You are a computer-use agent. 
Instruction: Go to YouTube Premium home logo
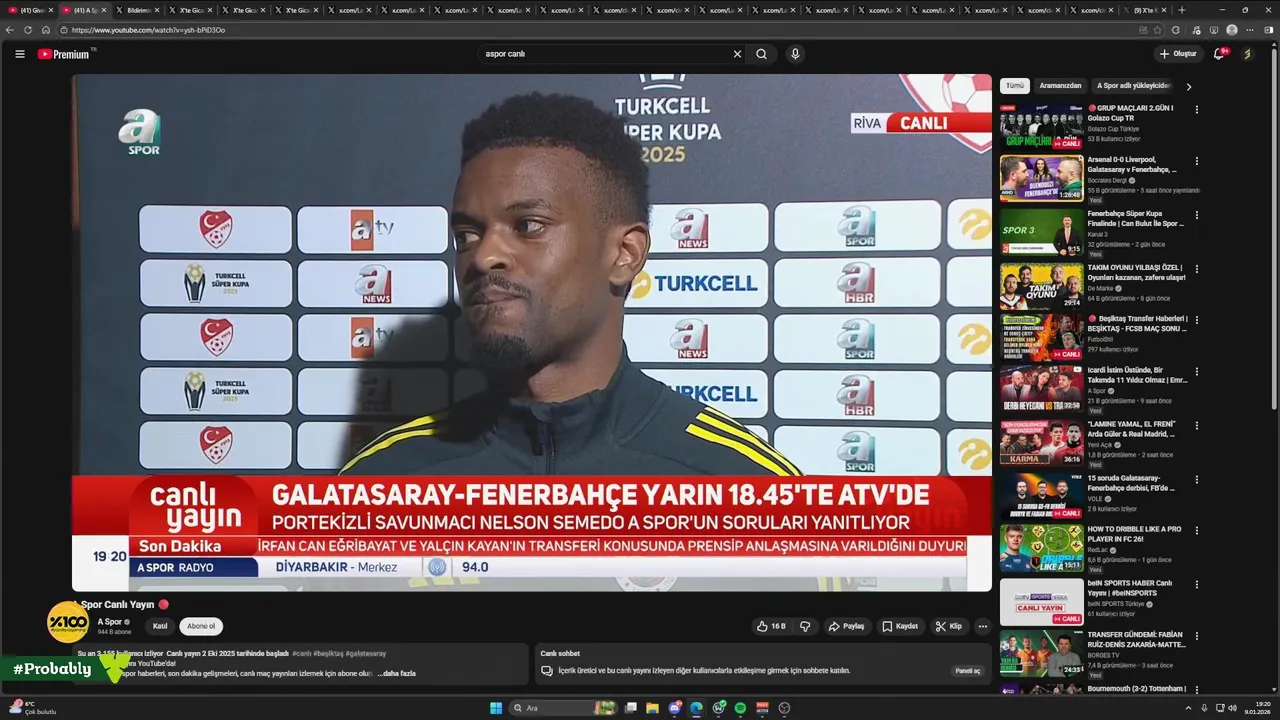point(64,54)
